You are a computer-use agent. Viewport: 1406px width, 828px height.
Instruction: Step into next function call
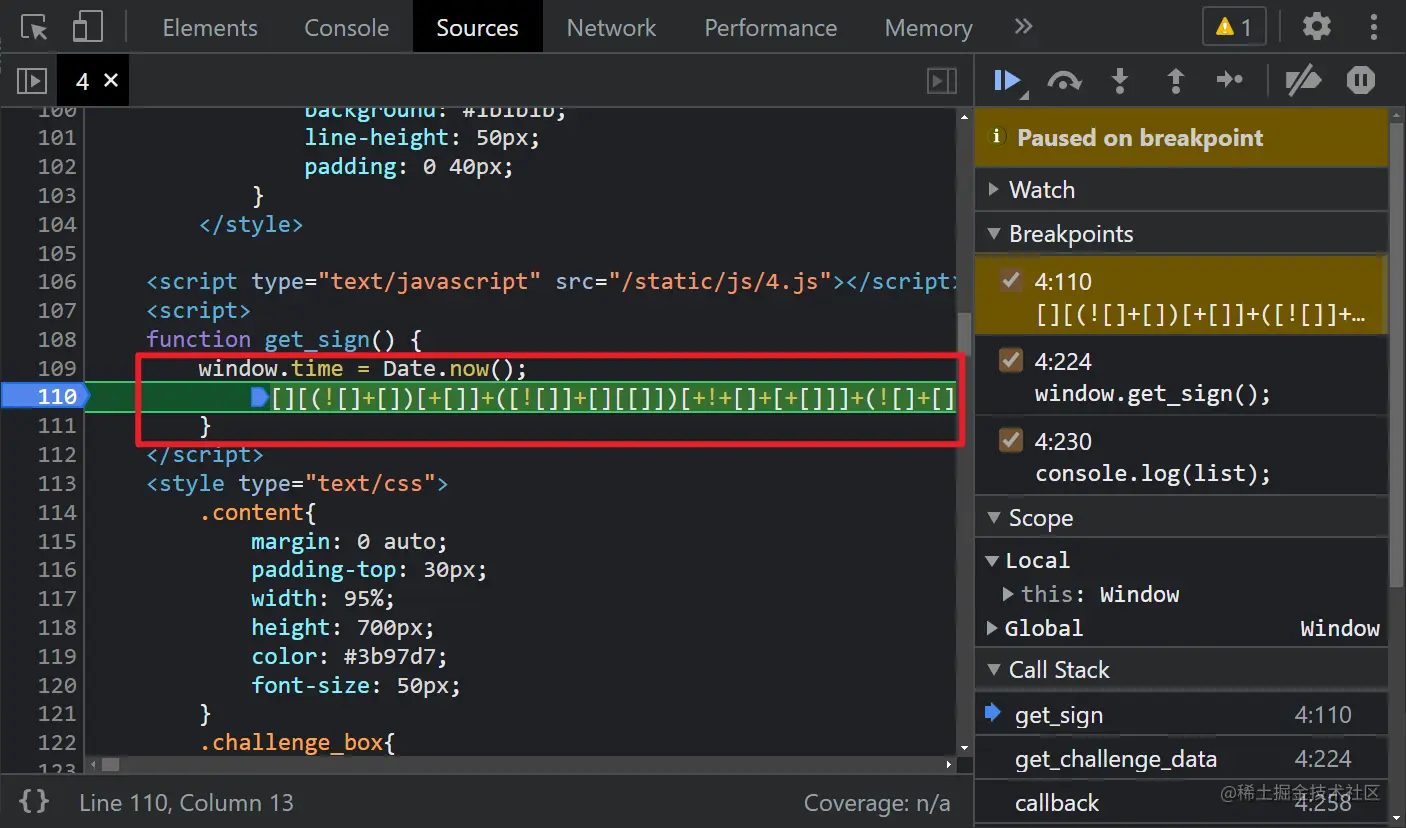point(1120,81)
